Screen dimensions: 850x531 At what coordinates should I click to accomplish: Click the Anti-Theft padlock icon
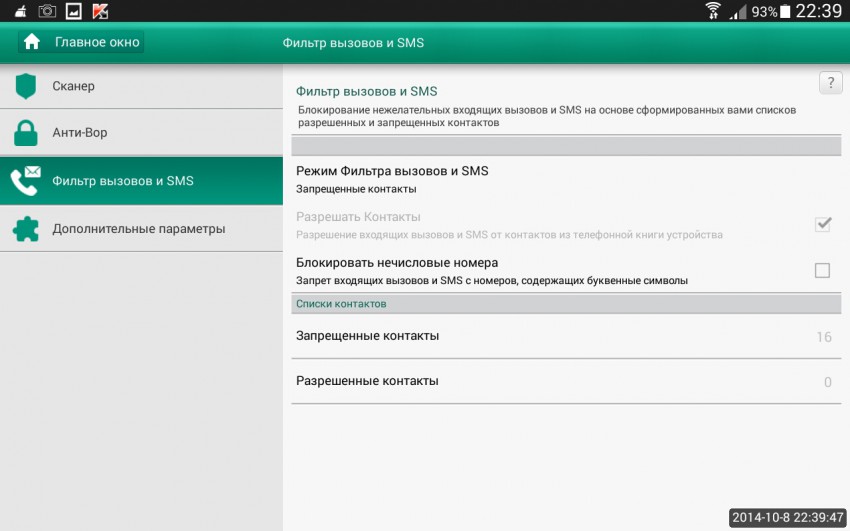pyautogui.click(x=25, y=133)
